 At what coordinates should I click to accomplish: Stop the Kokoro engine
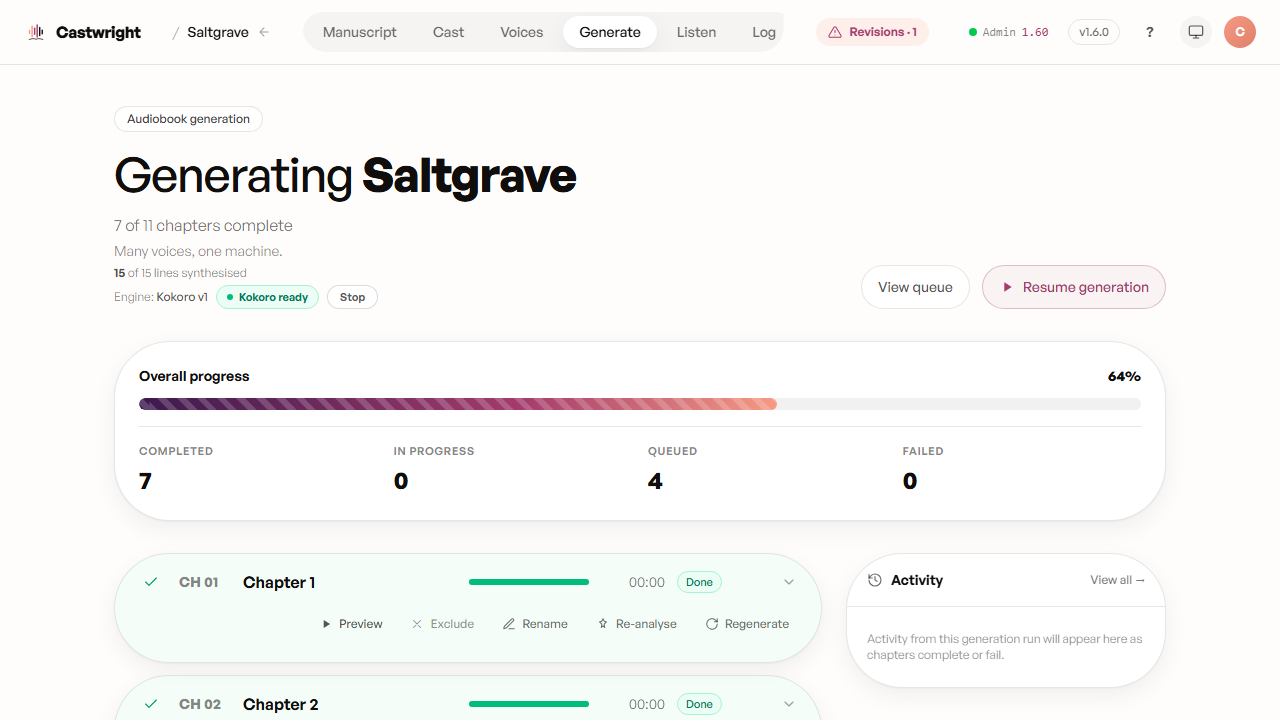coord(352,297)
